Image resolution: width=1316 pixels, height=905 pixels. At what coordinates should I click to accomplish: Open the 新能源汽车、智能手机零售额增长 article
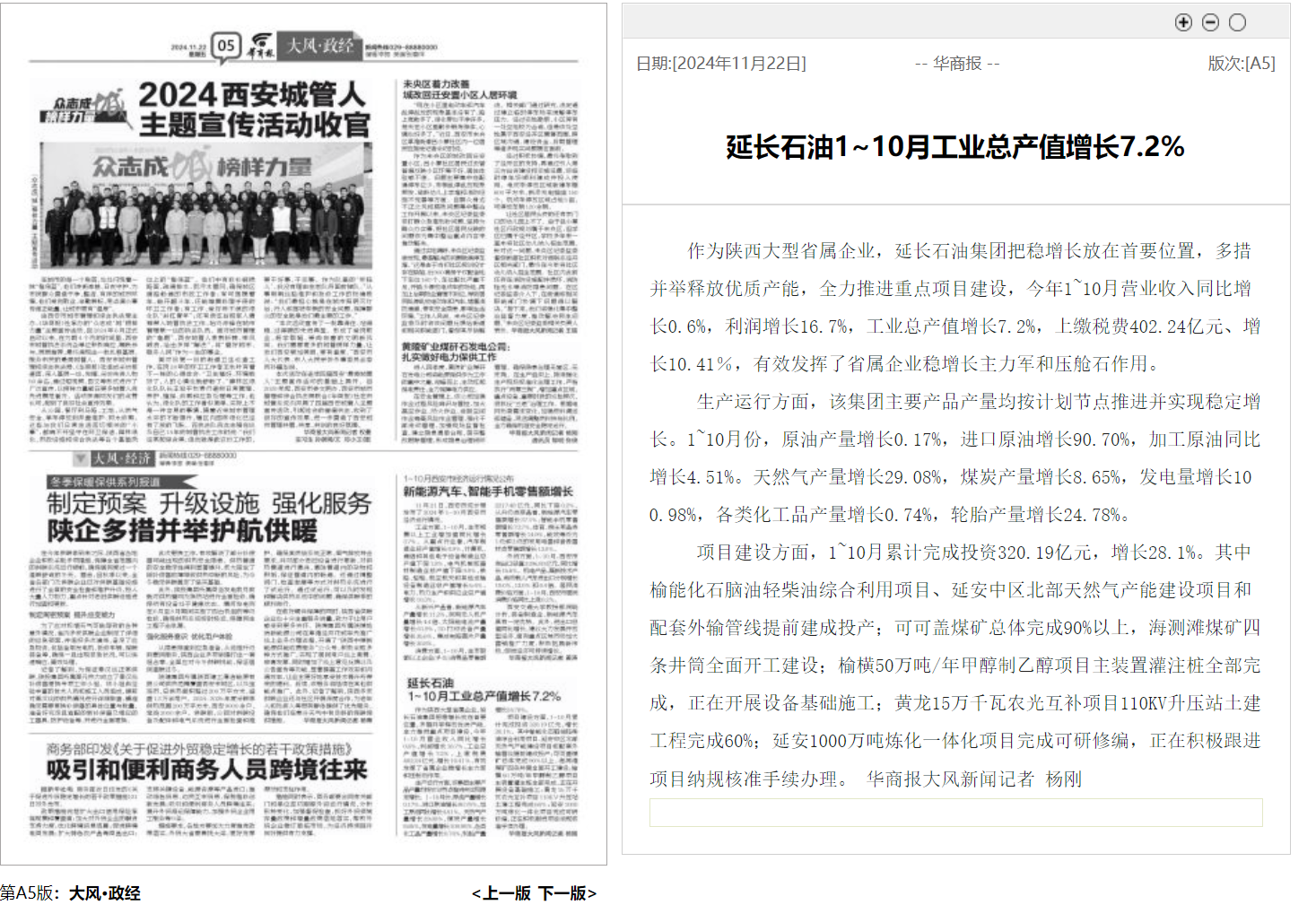487,492
